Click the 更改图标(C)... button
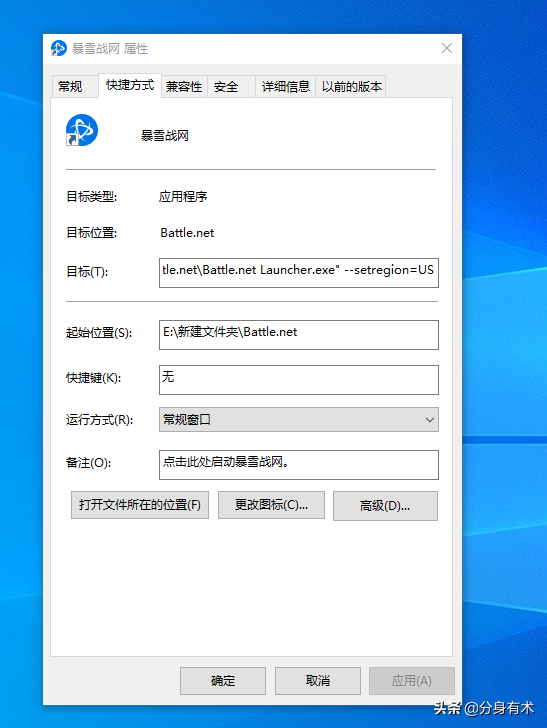This screenshot has width=547, height=728. (x=271, y=505)
